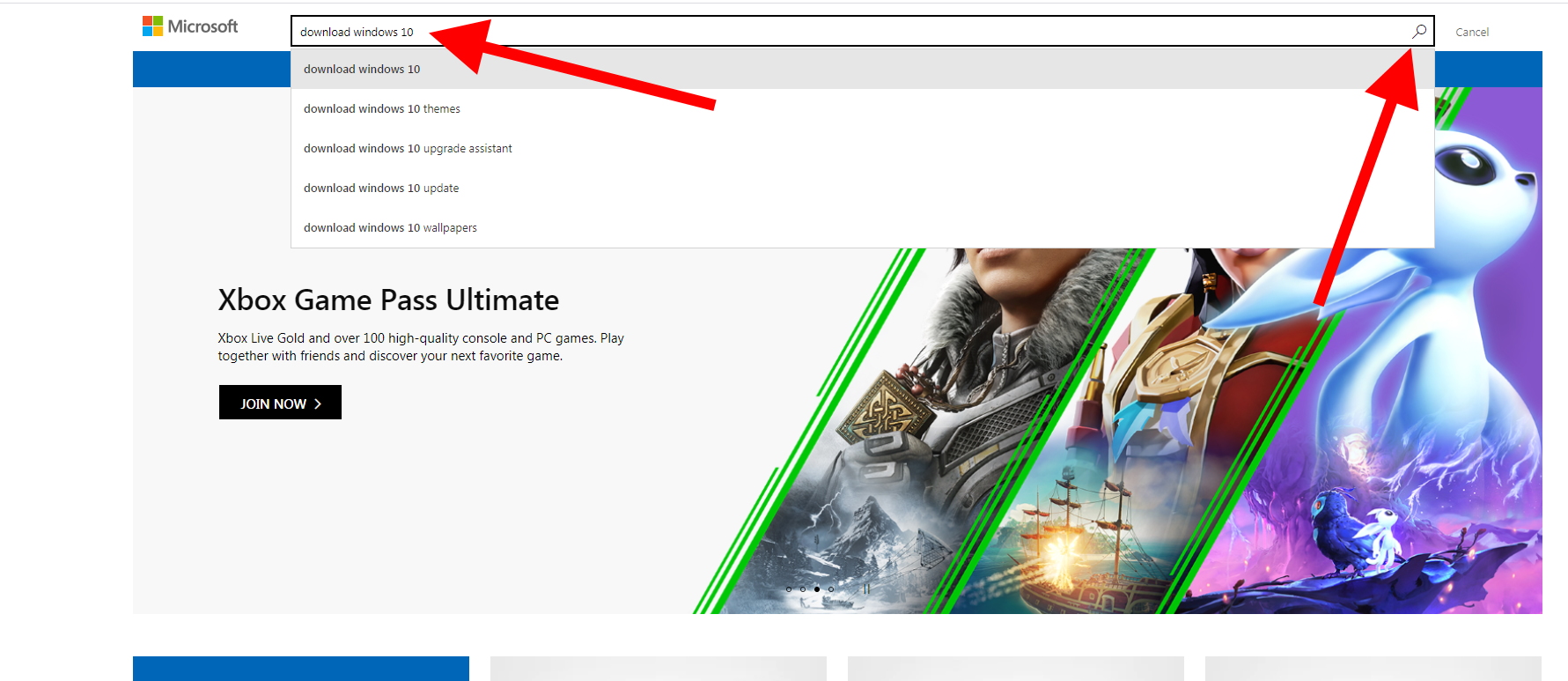
Task: Click JOIN NOW button
Action: [x=280, y=403]
